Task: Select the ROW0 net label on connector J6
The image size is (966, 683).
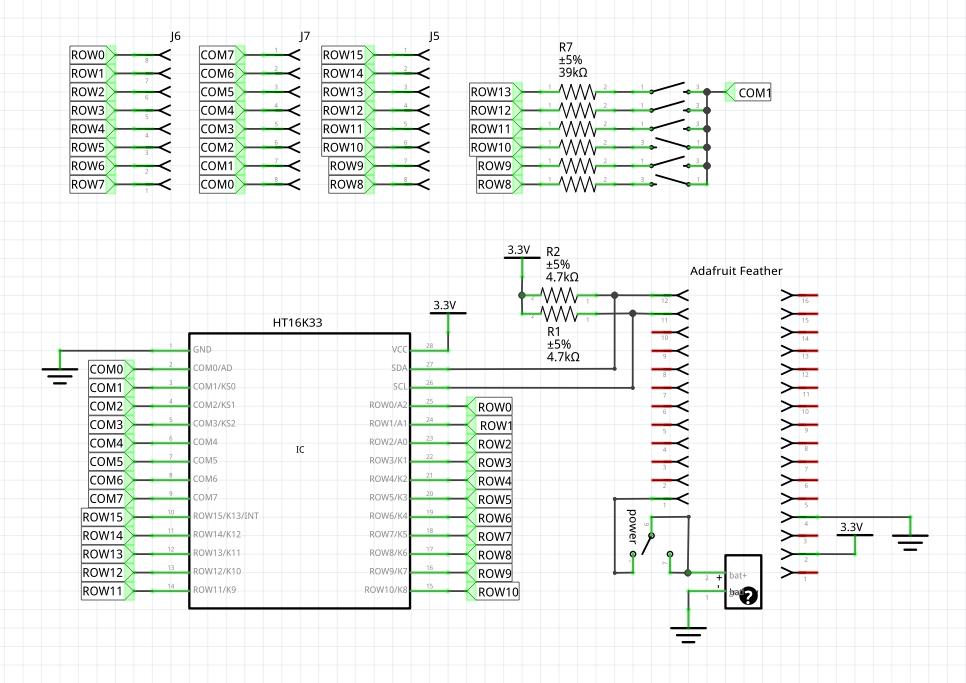Action: (x=92, y=55)
